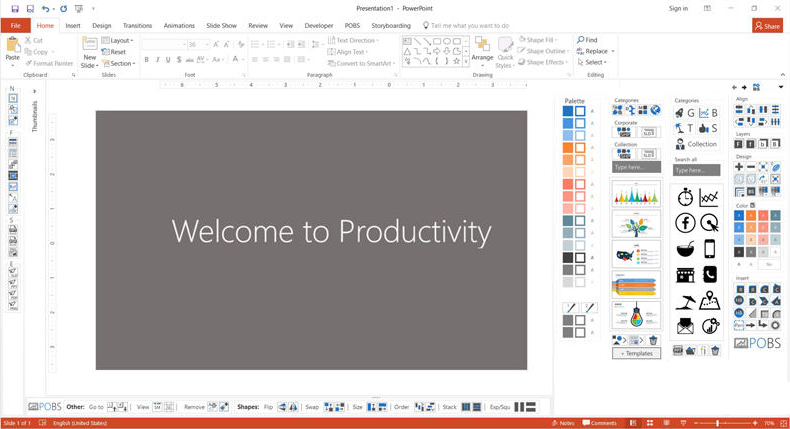Toggle Underline formatting
Viewport: 790px width, 429px height.
click(168, 59)
